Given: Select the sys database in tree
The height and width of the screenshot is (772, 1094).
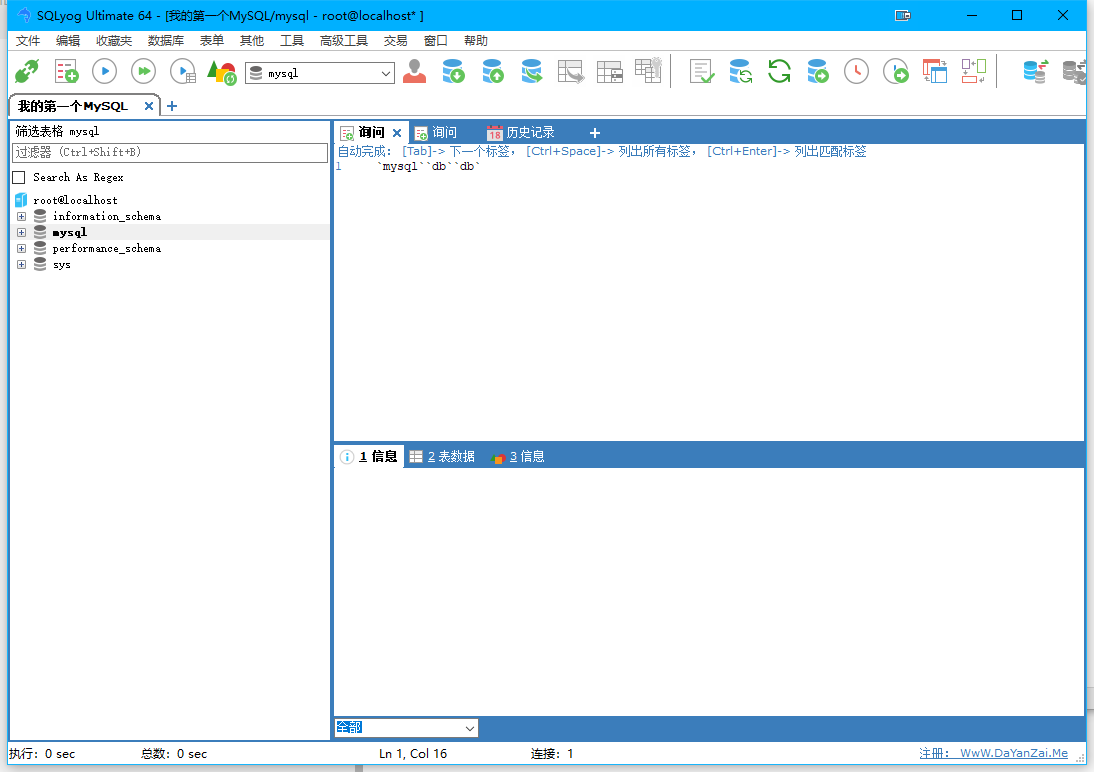Looking at the screenshot, I should click(x=61, y=265).
